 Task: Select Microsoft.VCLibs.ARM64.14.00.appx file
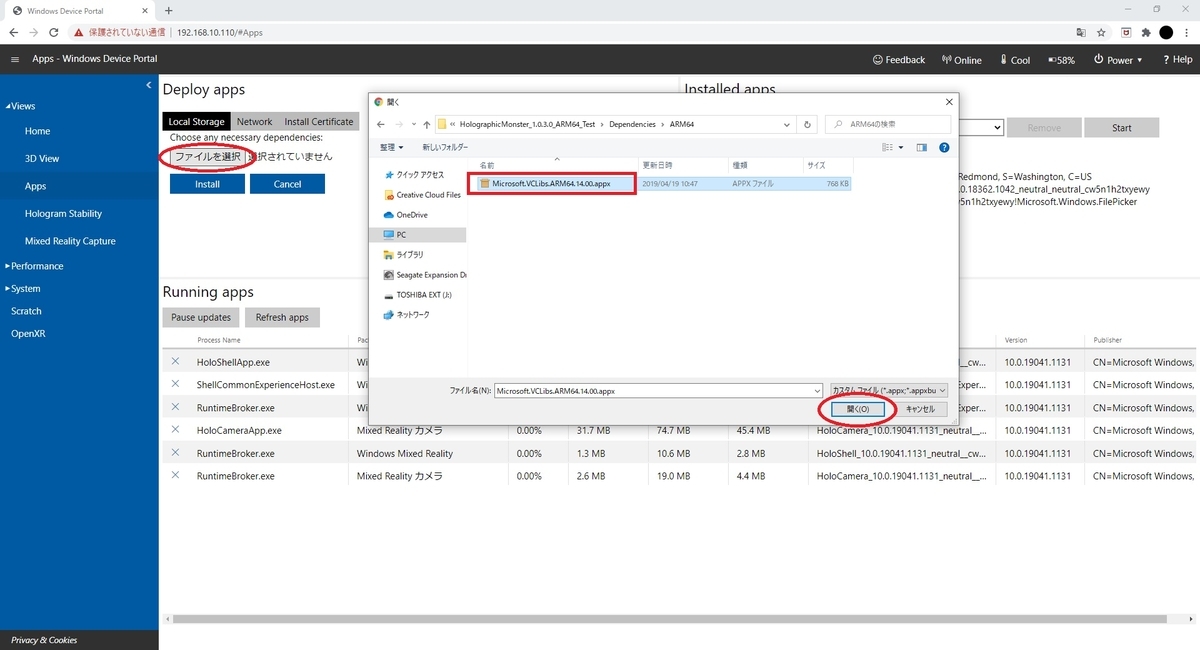[551, 183]
